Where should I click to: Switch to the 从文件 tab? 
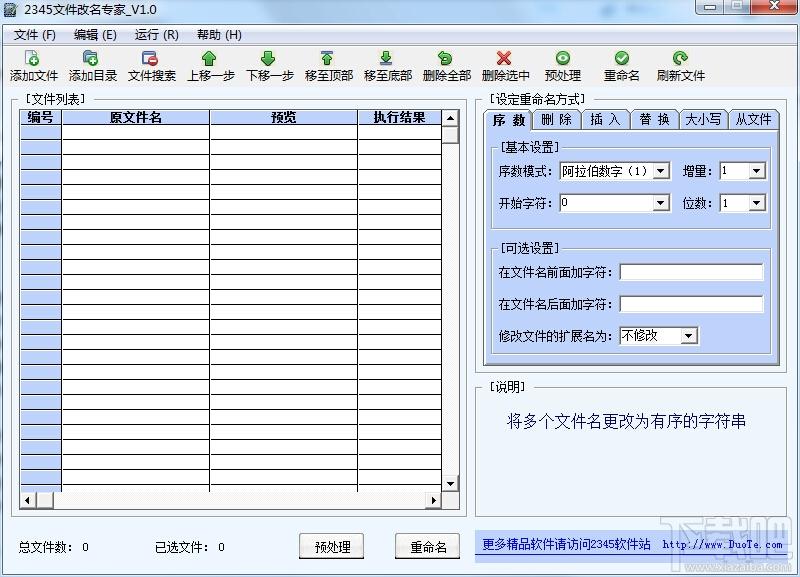[x=753, y=119]
